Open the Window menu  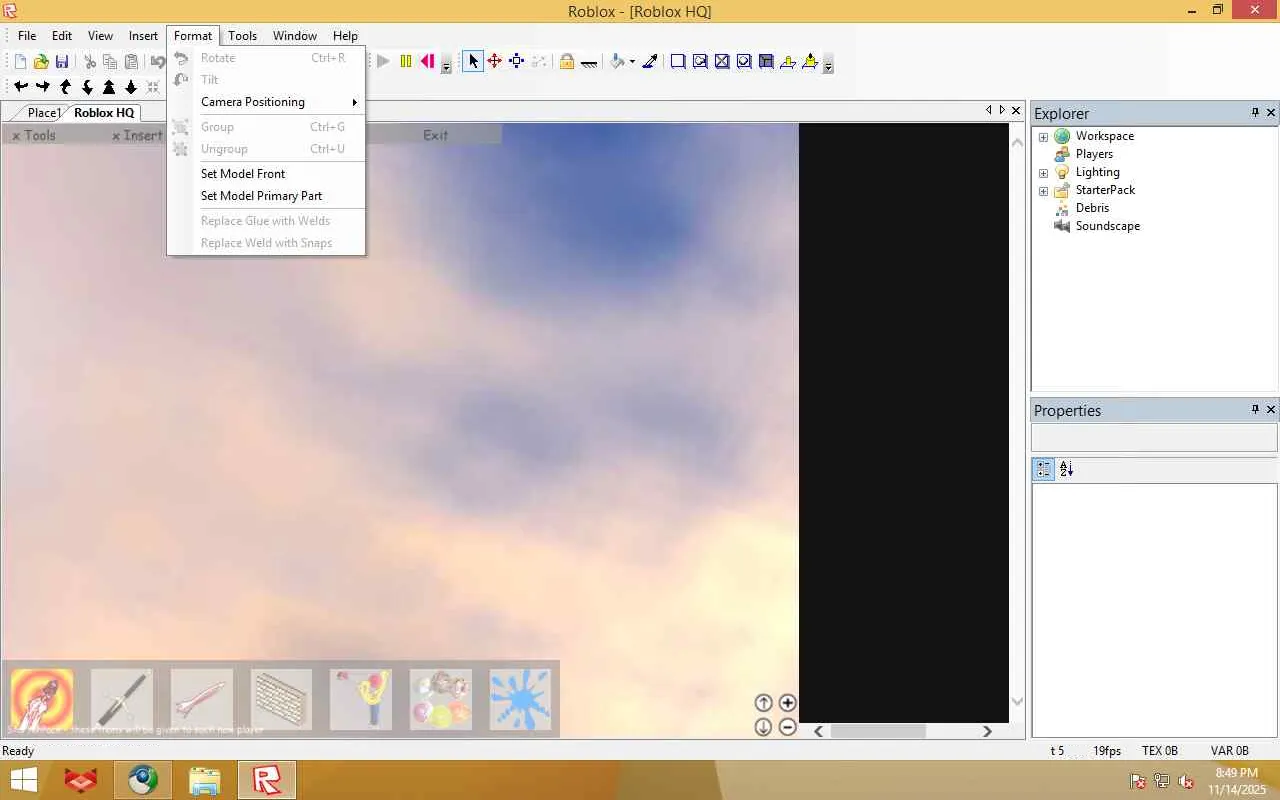click(x=295, y=36)
